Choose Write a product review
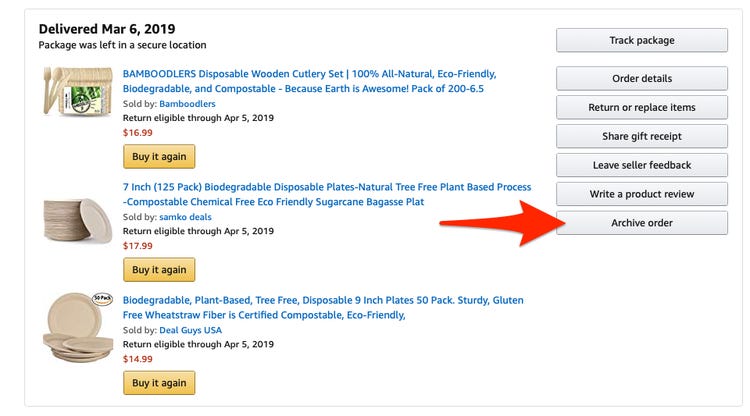Screen dimensions: 750x416 (x=641, y=194)
